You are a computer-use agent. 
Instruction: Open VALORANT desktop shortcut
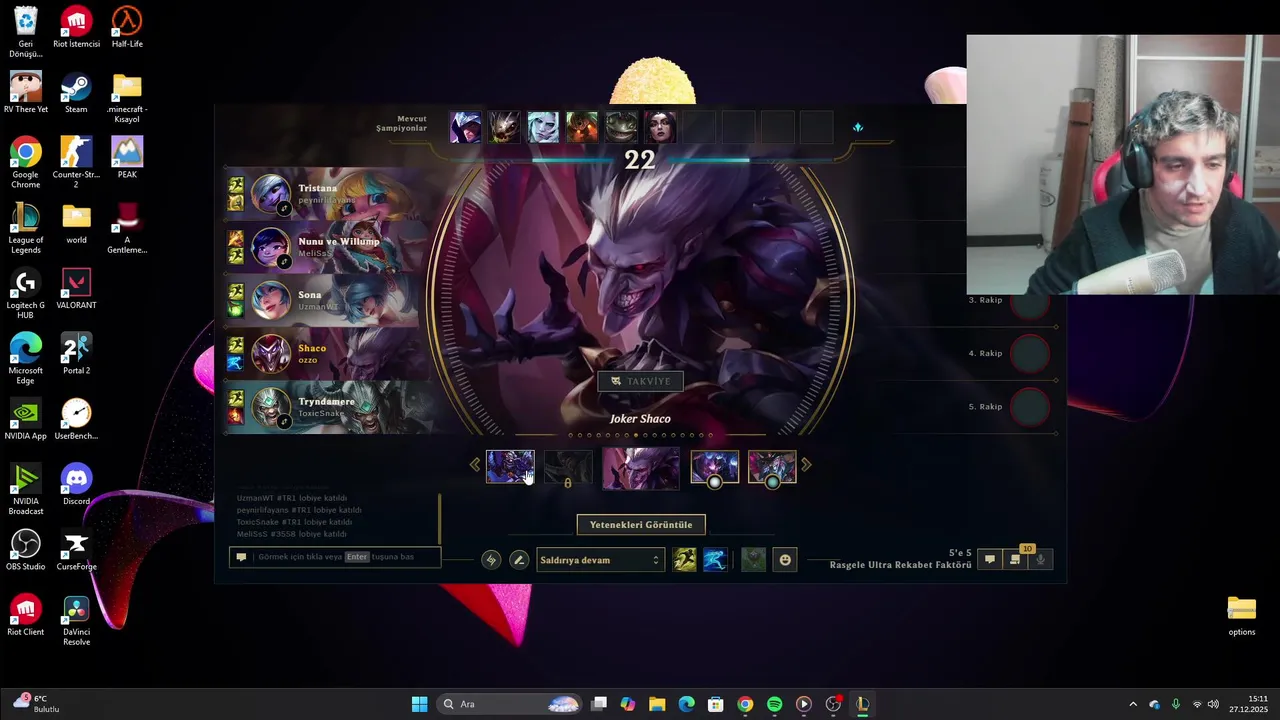pos(76,289)
